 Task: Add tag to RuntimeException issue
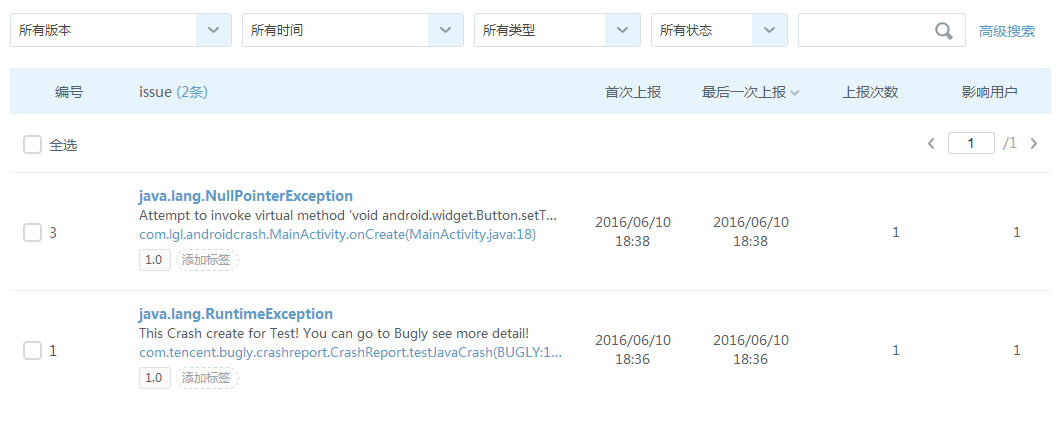click(x=207, y=378)
